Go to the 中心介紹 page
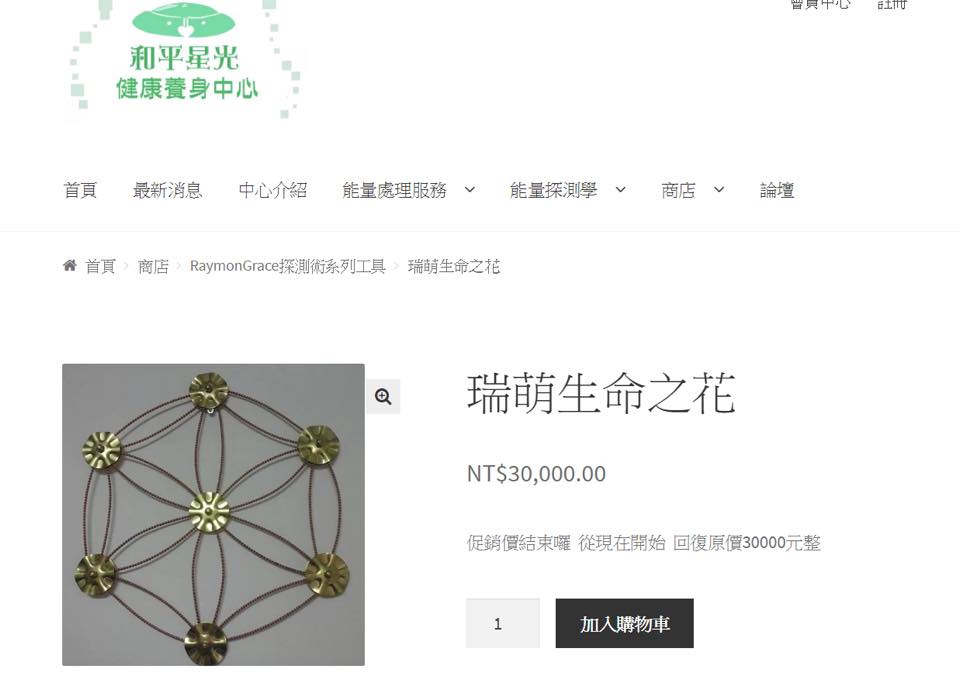The image size is (960, 680). [x=272, y=190]
